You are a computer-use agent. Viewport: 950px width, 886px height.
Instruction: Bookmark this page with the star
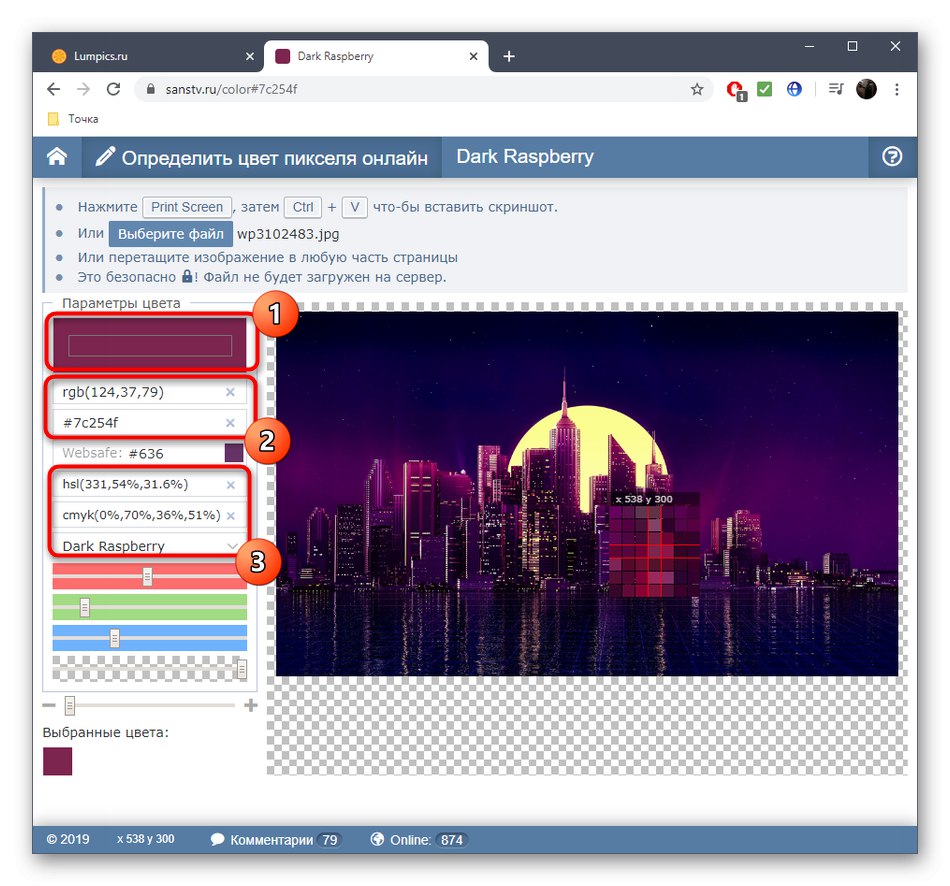(697, 89)
